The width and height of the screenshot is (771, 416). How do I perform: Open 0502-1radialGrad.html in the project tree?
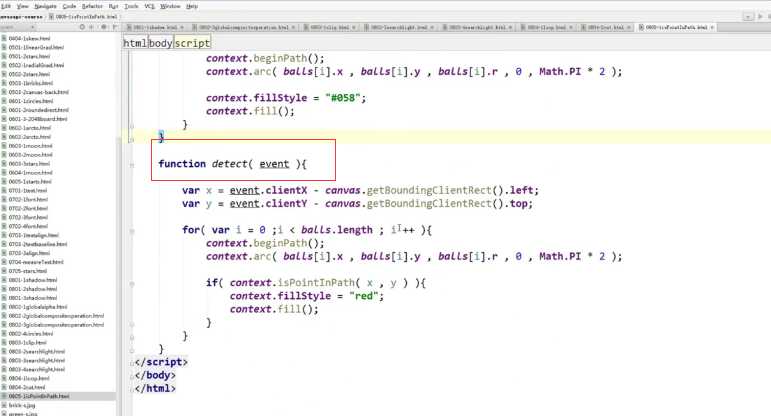pos(36,65)
